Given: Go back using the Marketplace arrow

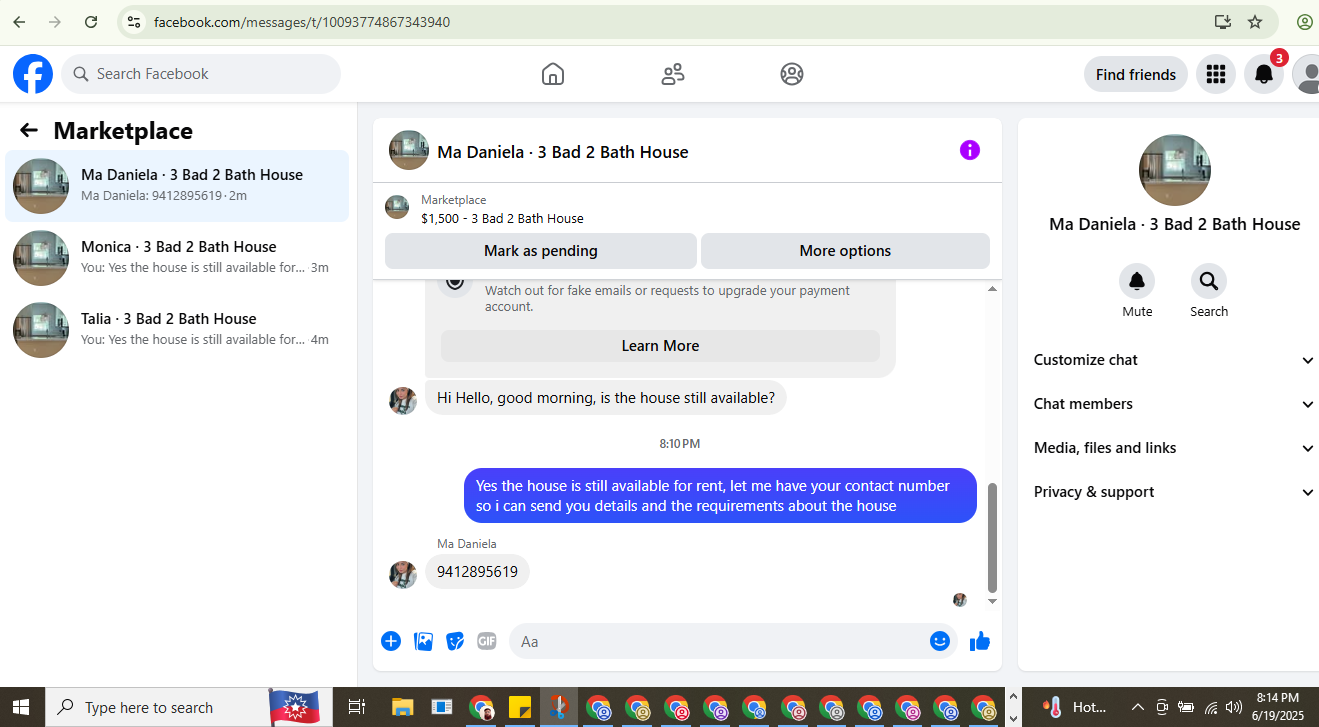Looking at the screenshot, I should (x=29, y=130).
